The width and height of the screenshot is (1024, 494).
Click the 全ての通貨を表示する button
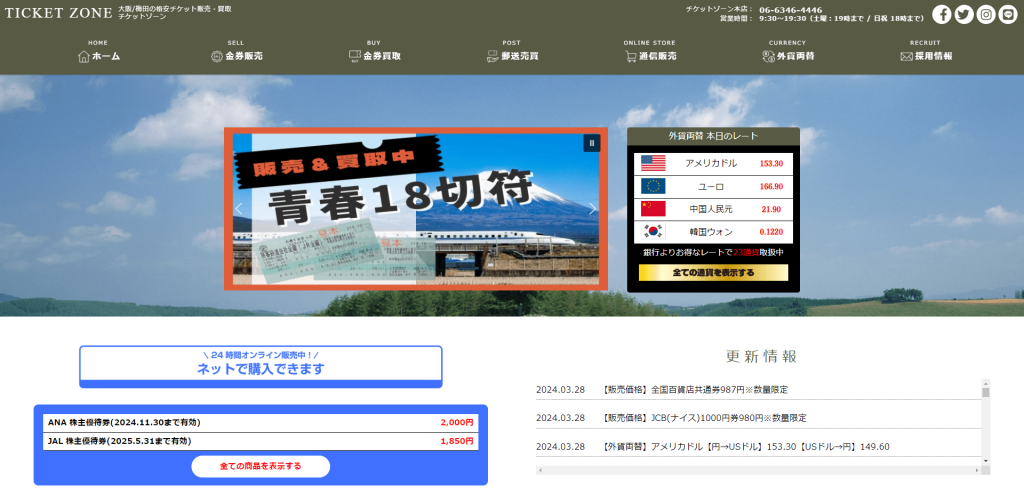(x=713, y=272)
